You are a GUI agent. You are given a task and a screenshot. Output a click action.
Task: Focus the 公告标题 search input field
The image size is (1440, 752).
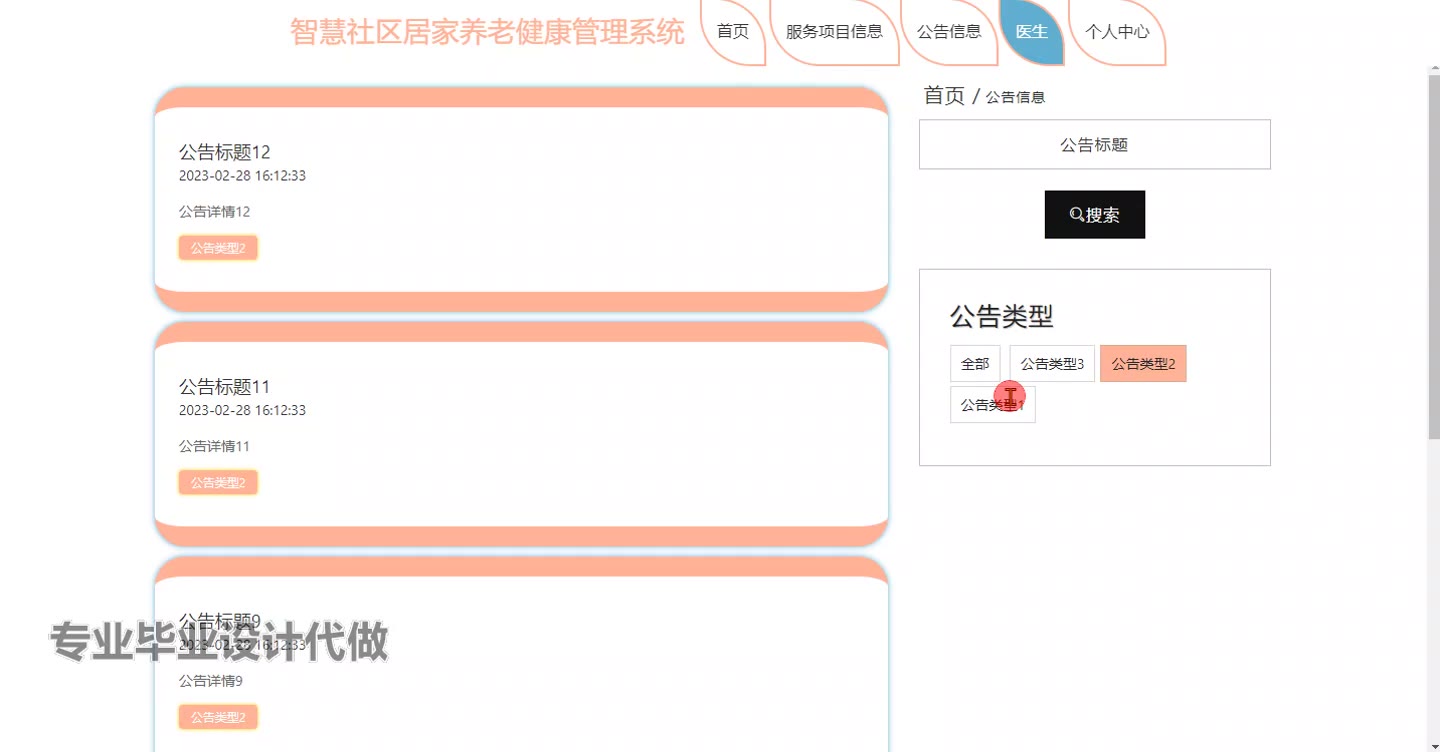tap(1095, 145)
